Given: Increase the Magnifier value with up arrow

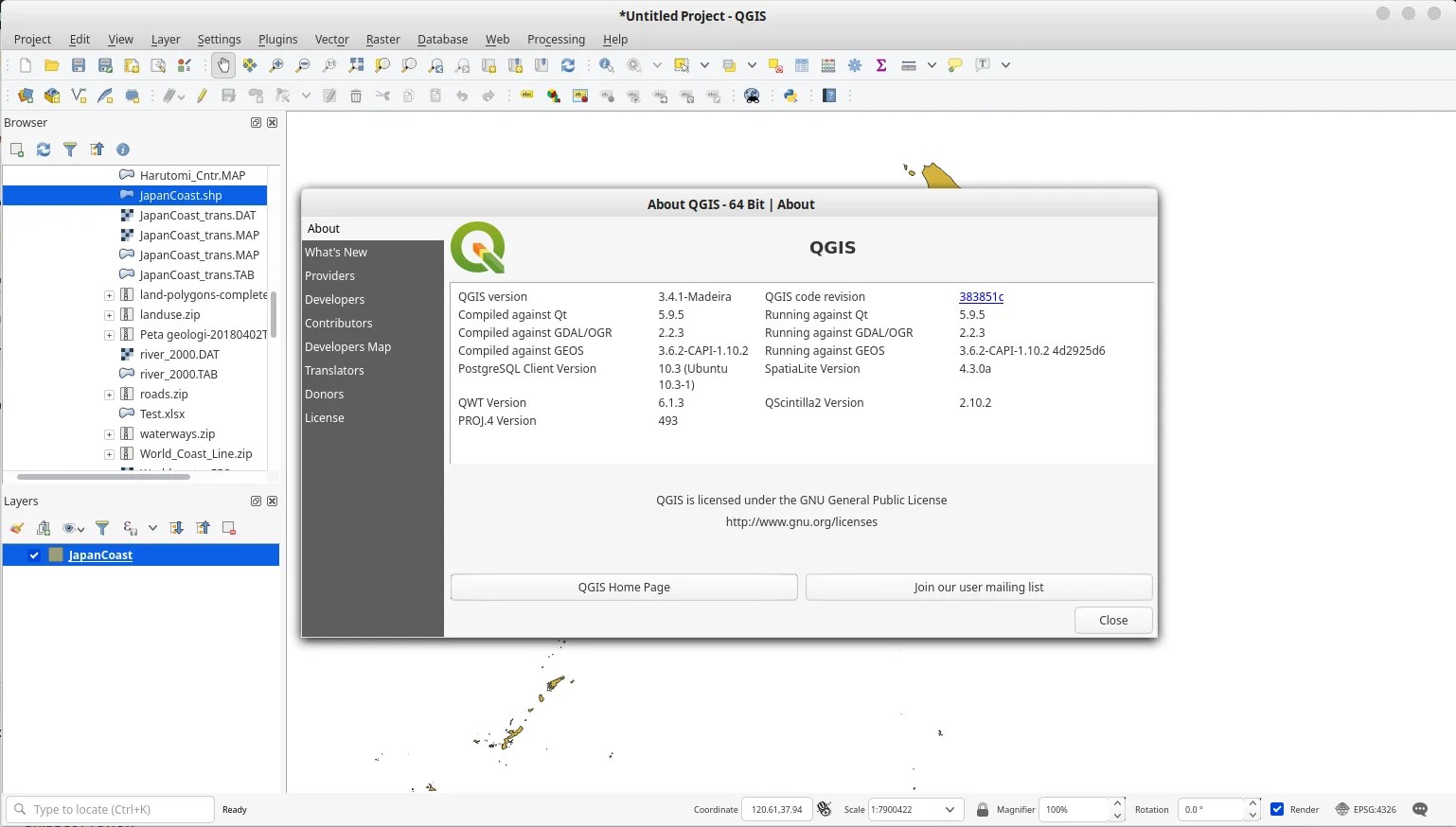Looking at the screenshot, I should point(1117,803).
